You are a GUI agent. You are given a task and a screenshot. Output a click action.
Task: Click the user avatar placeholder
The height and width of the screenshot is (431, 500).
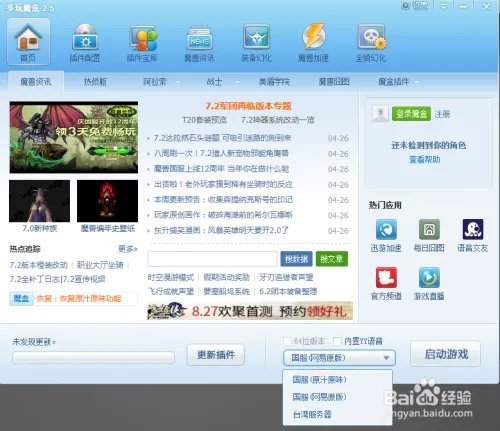tap(380, 114)
